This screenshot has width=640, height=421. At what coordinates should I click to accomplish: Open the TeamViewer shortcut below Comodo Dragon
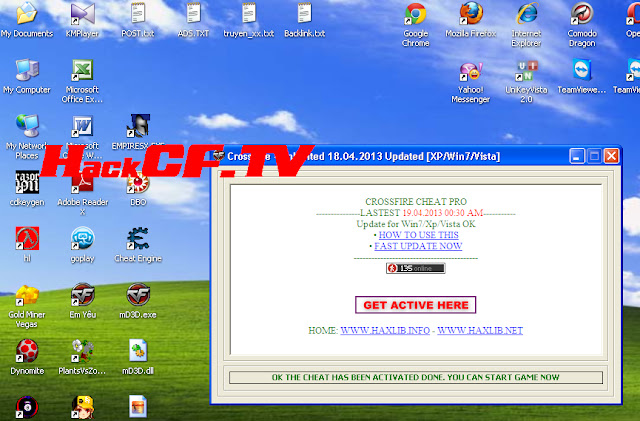pyautogui.click(x=582, y=76)
